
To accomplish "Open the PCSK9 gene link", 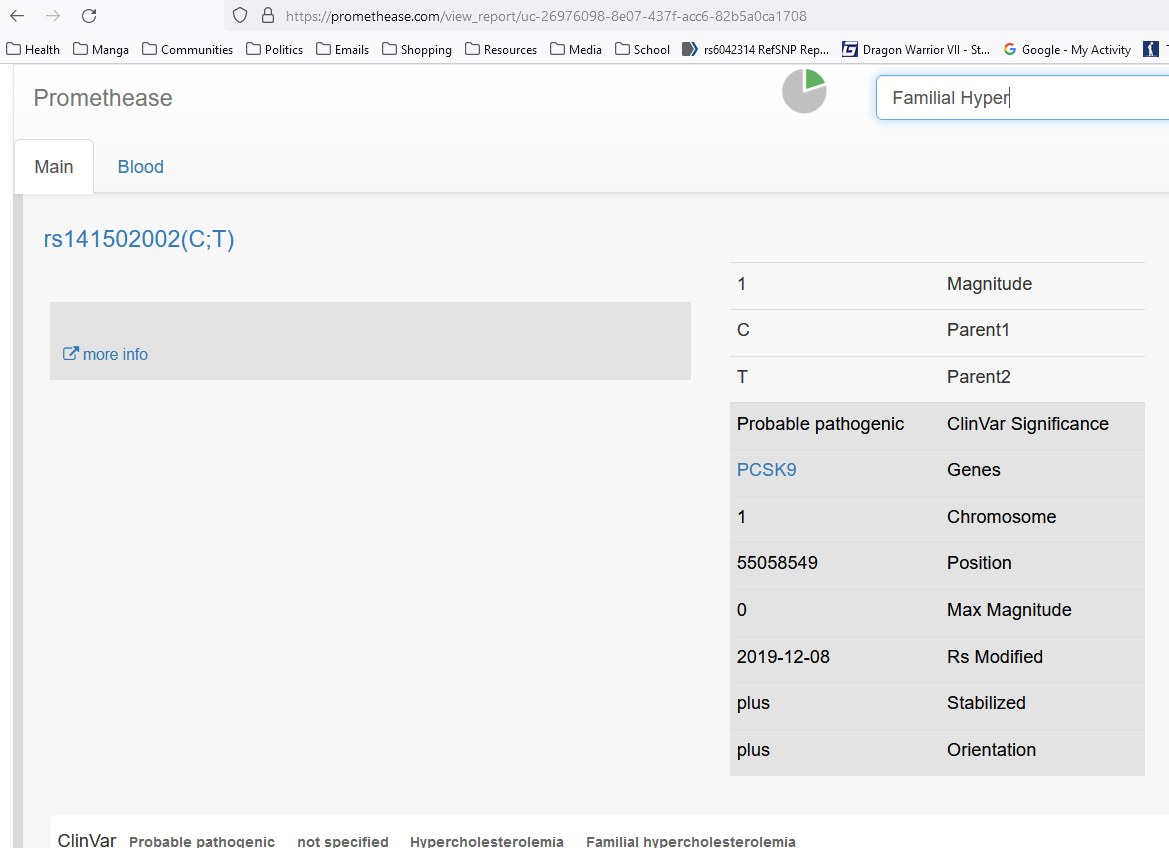I will click(766, 470).
